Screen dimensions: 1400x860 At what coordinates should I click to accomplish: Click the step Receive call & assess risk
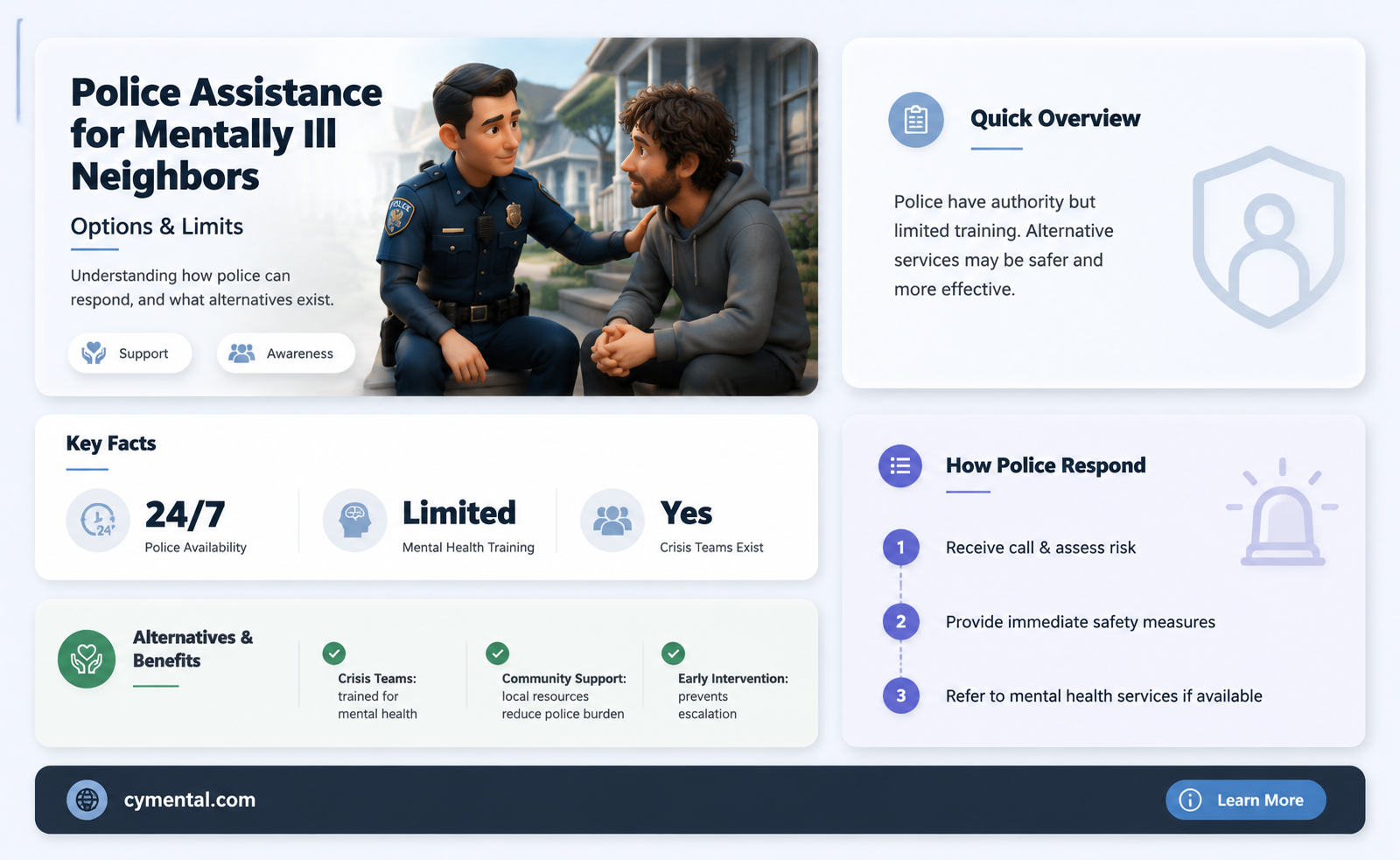1040,548
